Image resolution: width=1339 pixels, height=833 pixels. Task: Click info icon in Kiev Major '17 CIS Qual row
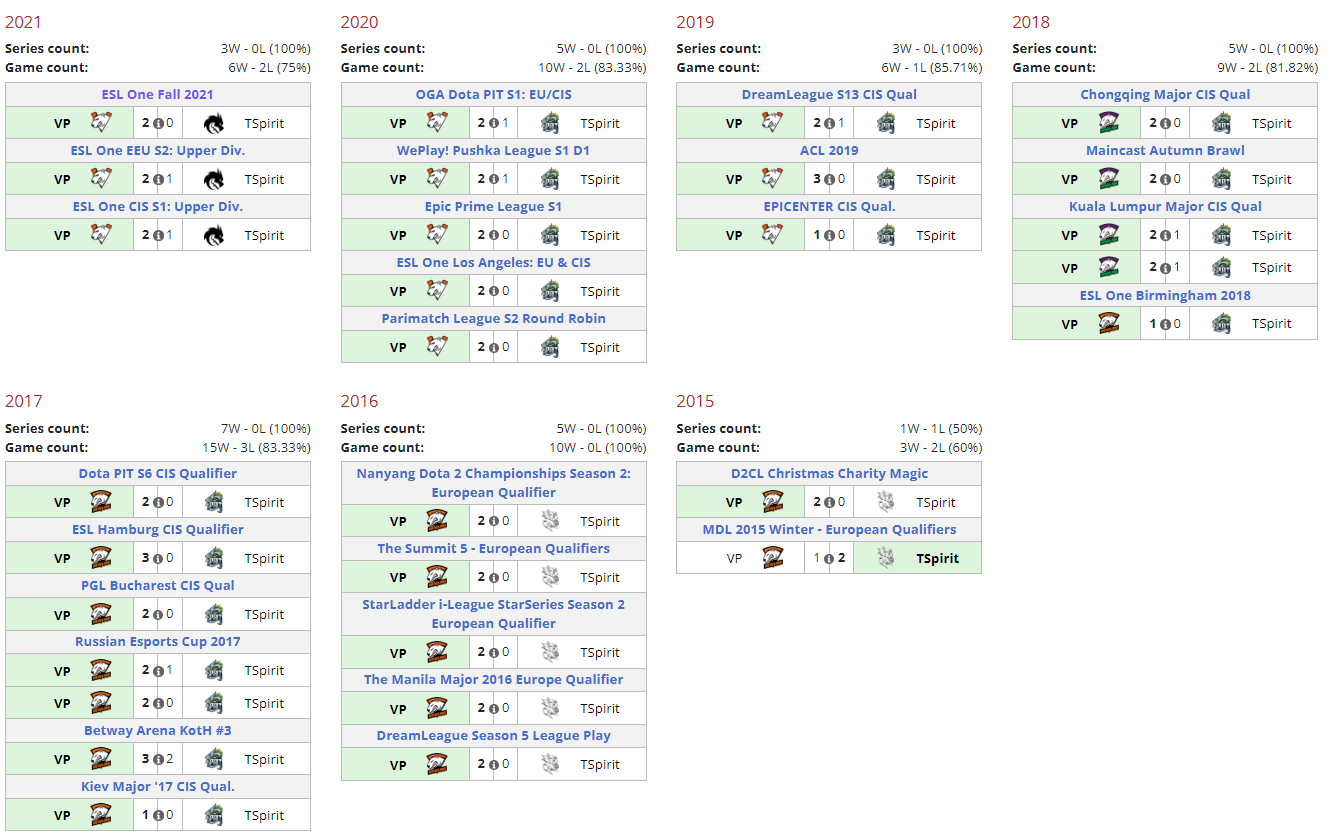point(158,815)
